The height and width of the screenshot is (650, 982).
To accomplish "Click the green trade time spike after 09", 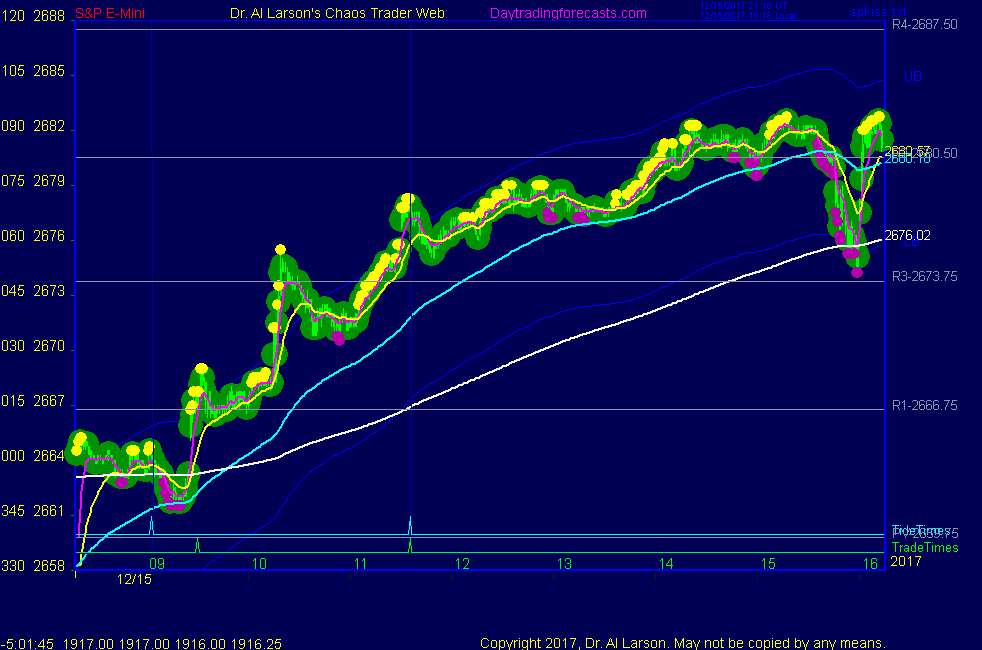I will [x=198, y=545].
